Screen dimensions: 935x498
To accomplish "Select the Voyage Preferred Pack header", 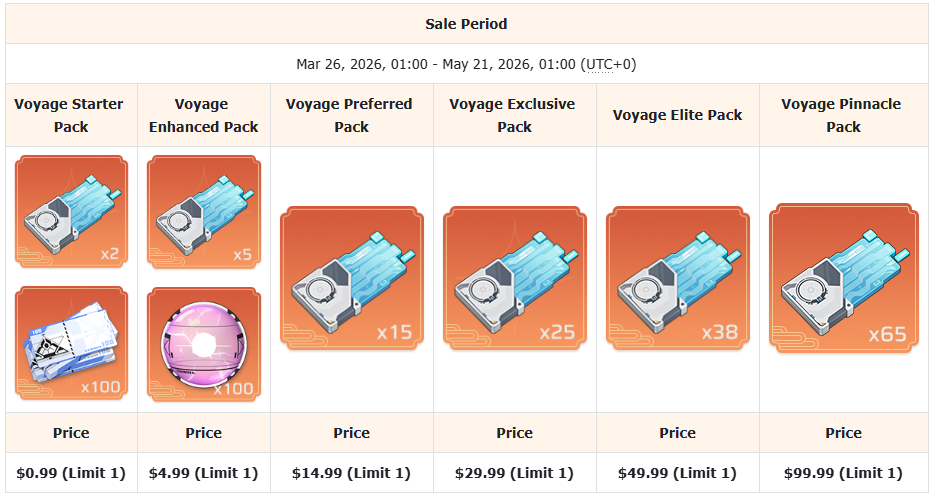I will [x=352, y=115].
